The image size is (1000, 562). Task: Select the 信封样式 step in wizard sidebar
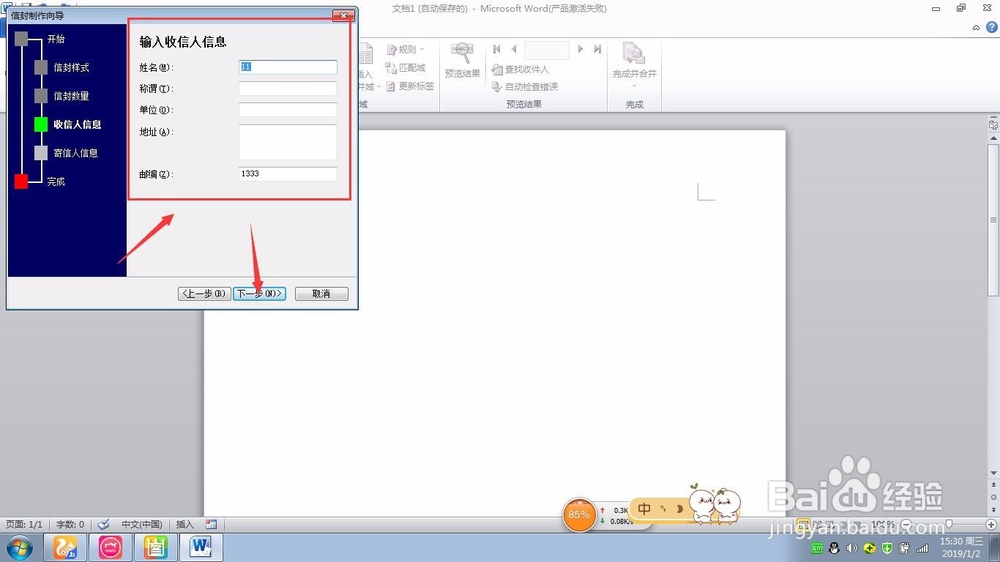point(71,68)
